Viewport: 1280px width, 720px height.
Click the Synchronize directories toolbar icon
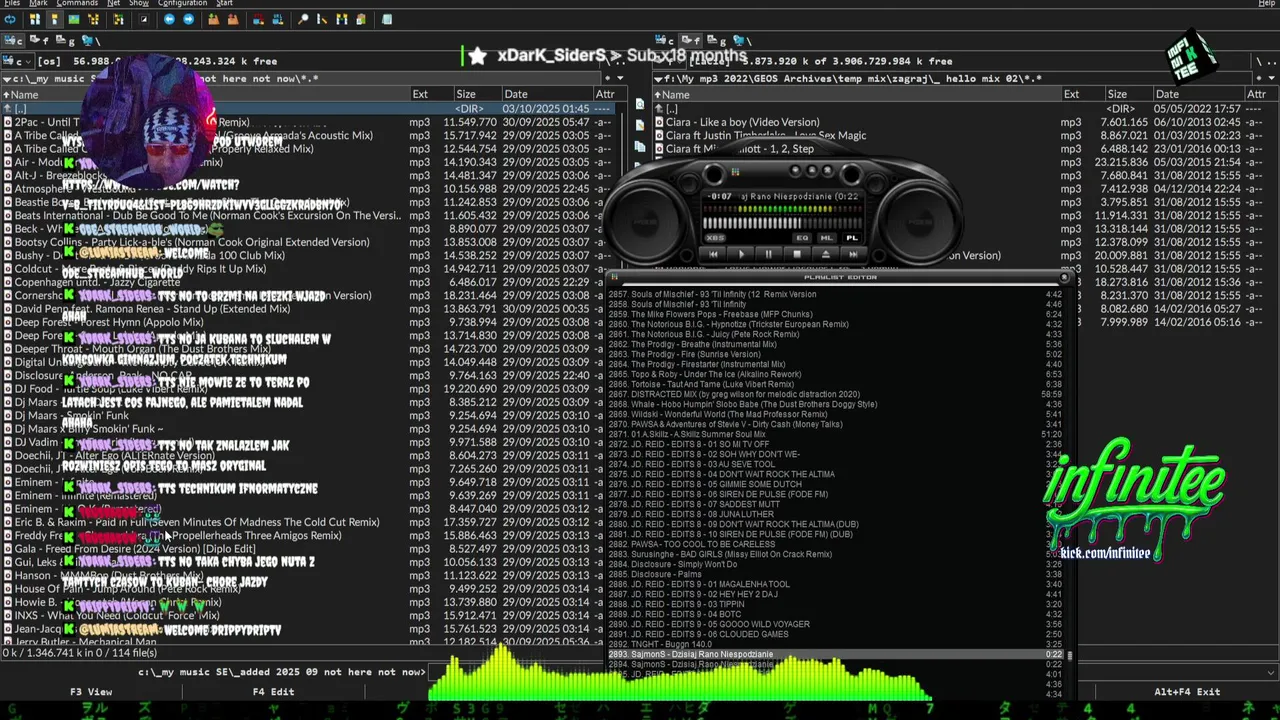coord(342,19)
